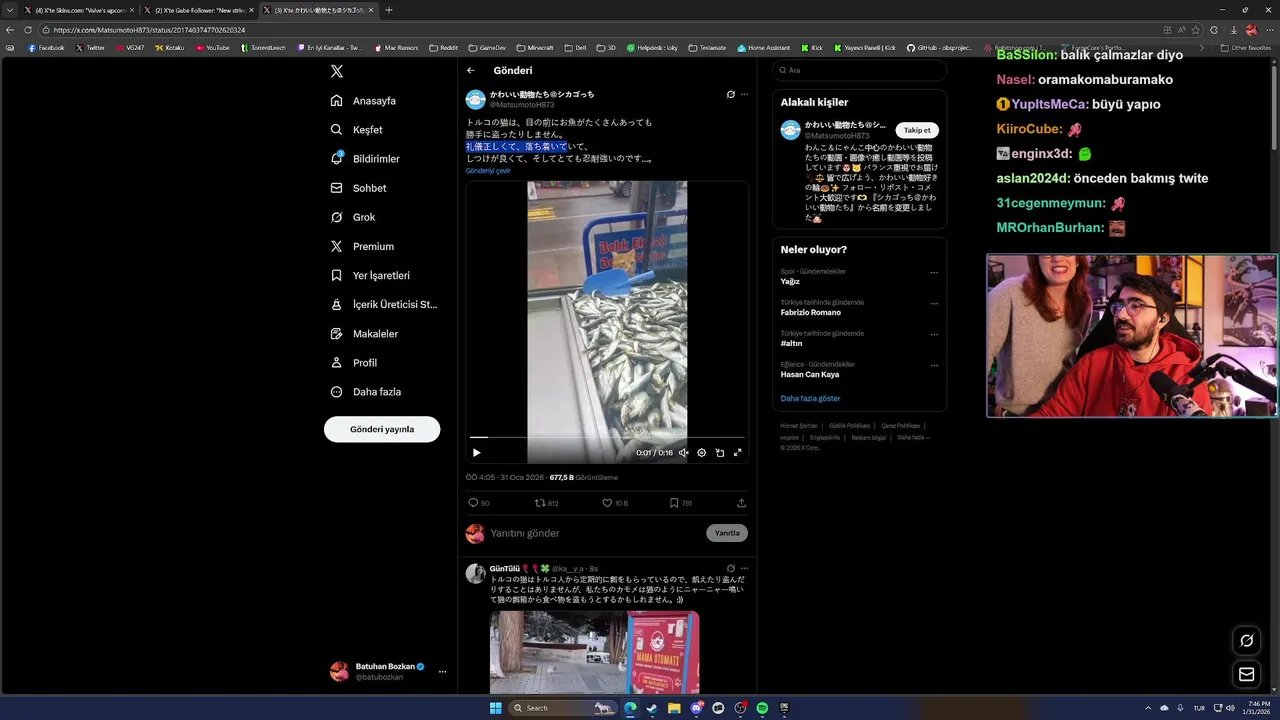Screen dimensions: 1280x720
Task: Enter video fullscreen
Action: 738,453
